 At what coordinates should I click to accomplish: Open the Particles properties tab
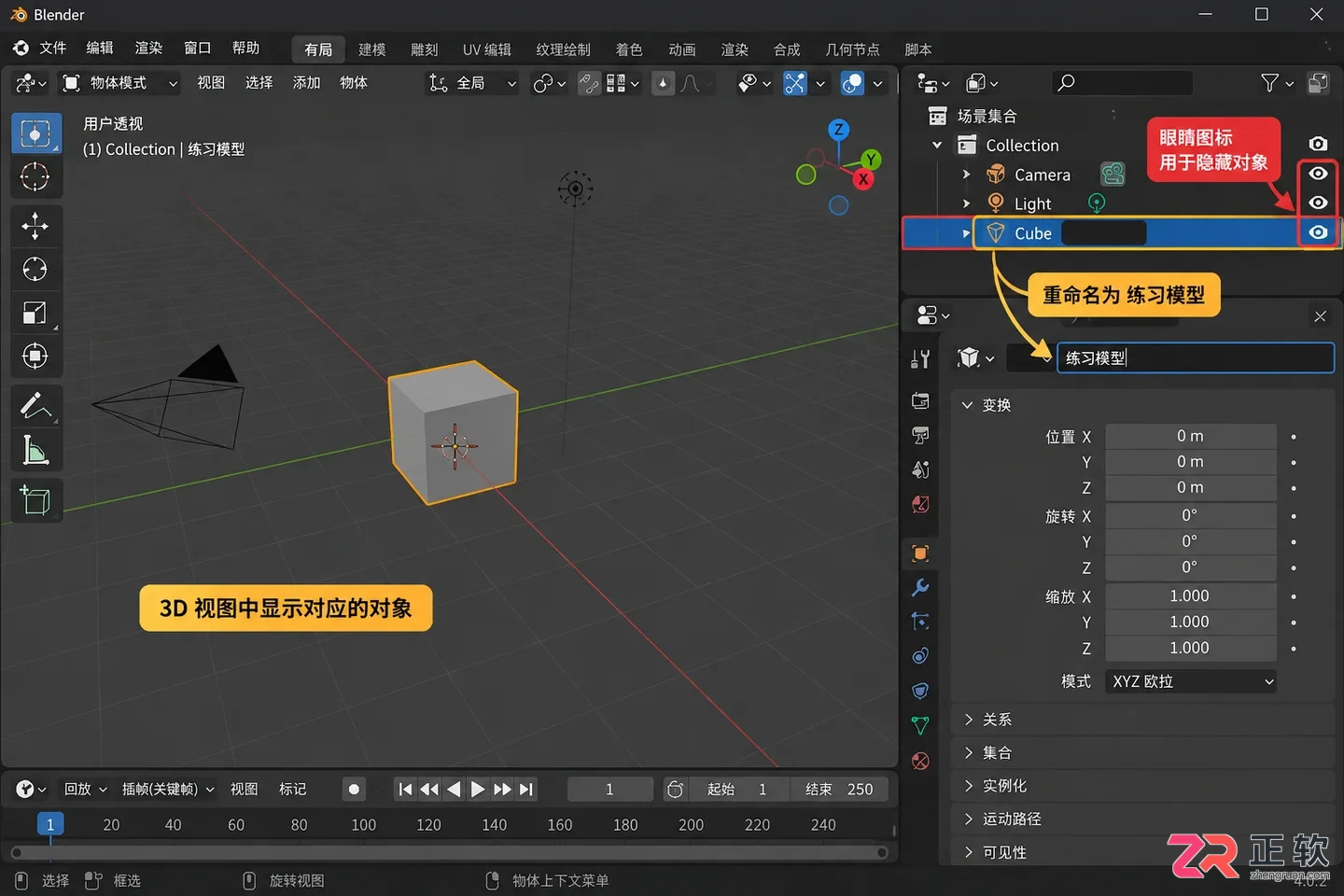pos(920,622)
